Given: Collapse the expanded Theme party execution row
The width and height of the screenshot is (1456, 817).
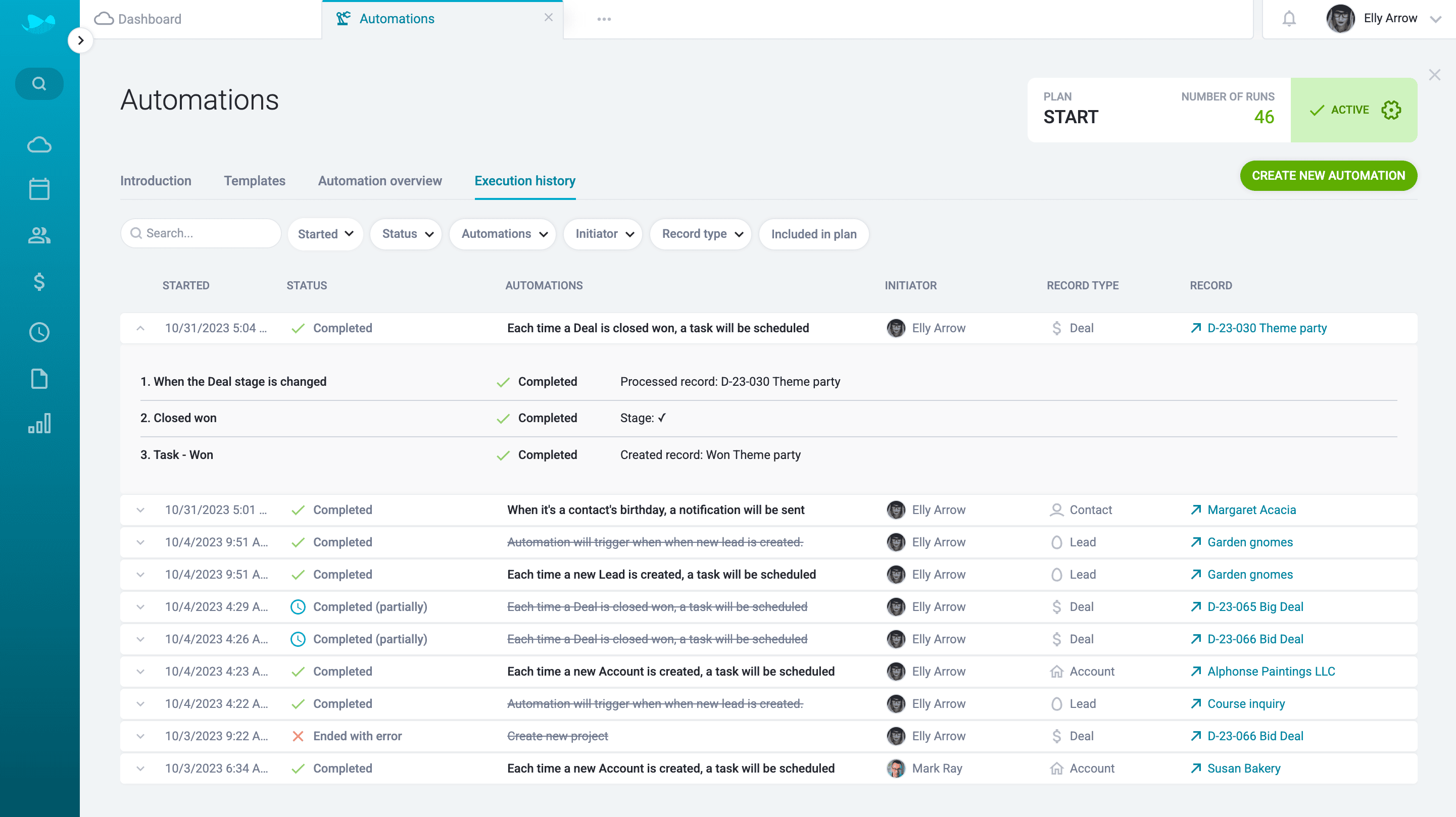Looking at the screenshot, I should (141, 328).
